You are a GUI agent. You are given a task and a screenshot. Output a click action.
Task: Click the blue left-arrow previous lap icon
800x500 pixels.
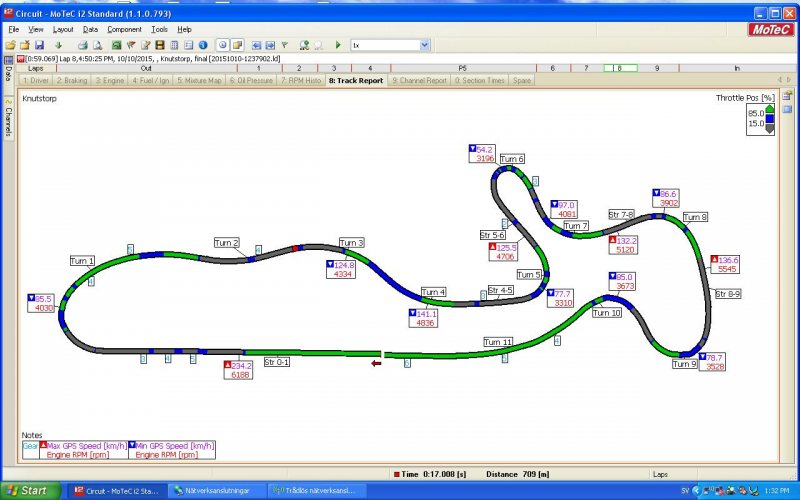256,45
